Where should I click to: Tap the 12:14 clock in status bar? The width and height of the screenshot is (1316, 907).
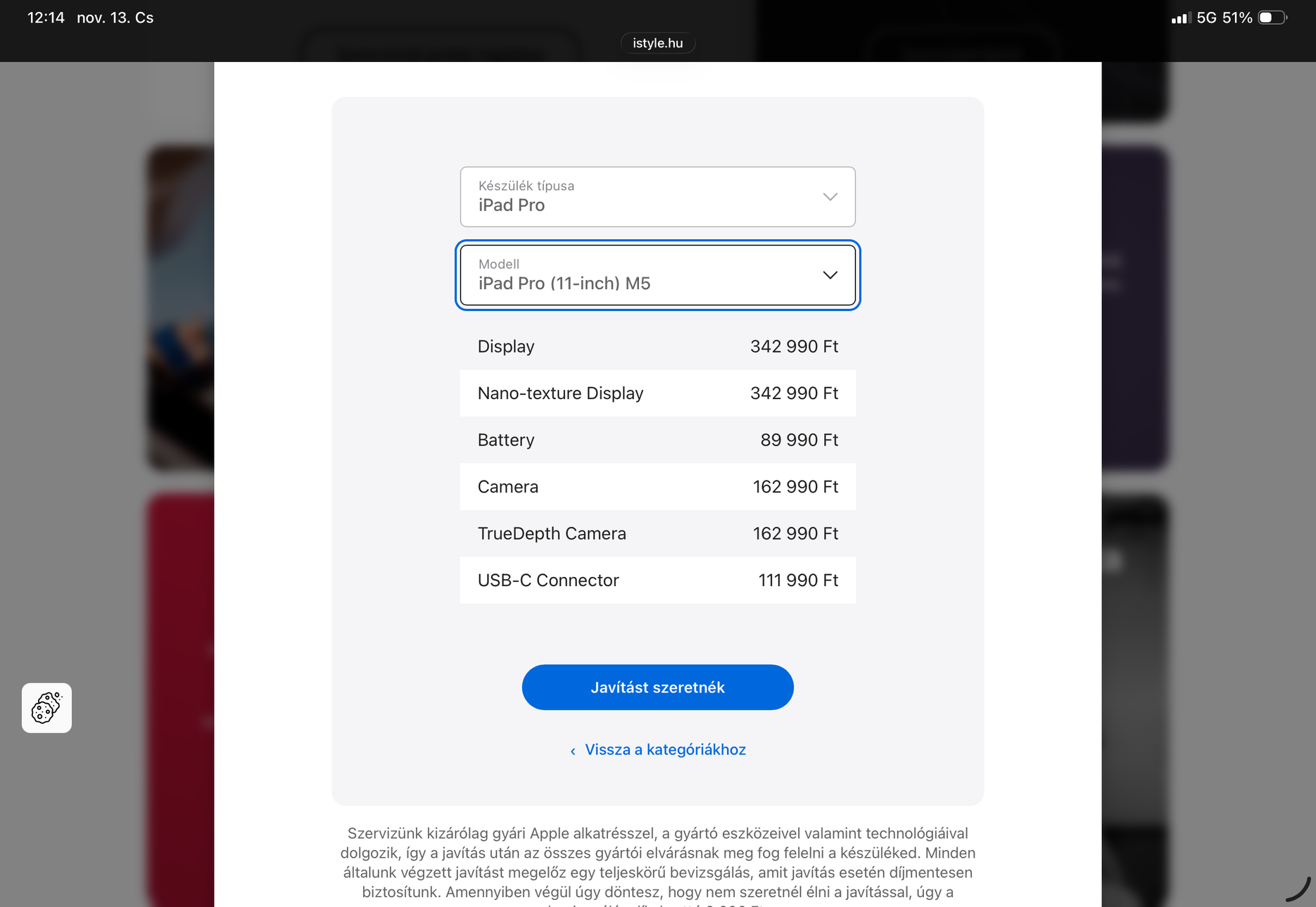[46, 18]
